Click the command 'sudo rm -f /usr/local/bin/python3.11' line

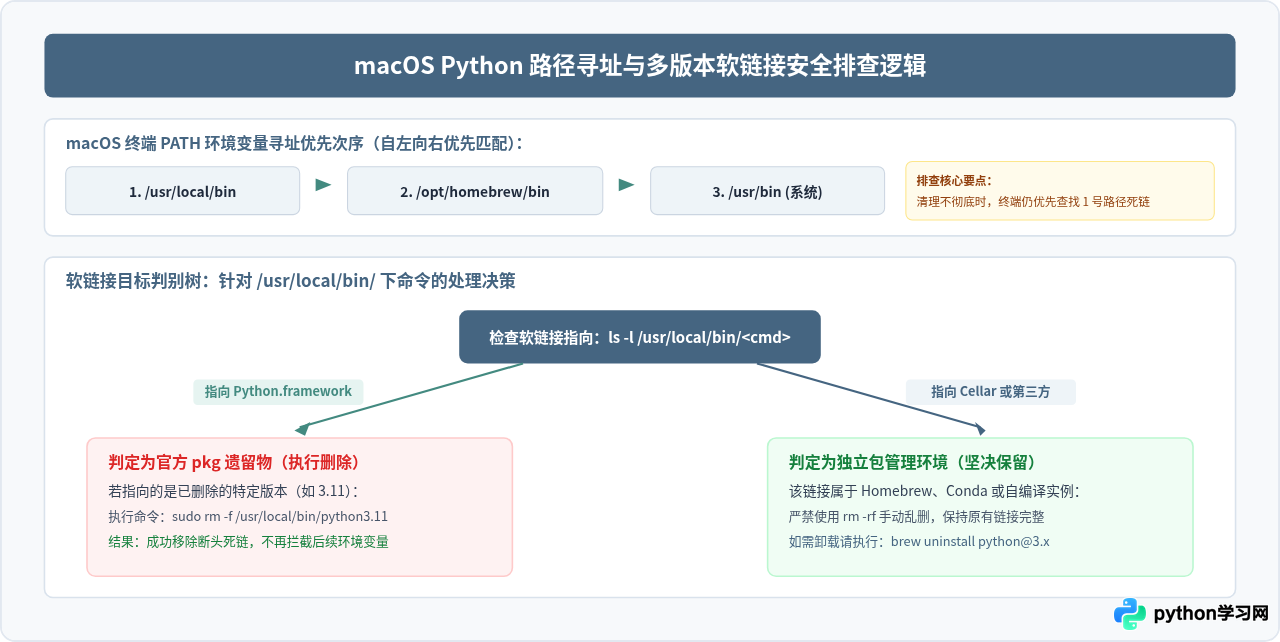point(248,517)
